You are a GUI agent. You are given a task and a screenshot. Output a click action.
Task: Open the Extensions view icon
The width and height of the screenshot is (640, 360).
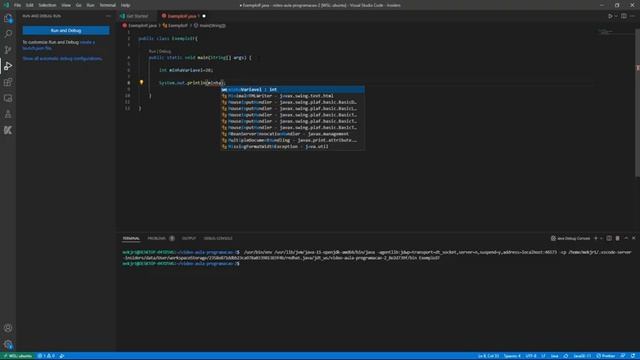(8, 82)
